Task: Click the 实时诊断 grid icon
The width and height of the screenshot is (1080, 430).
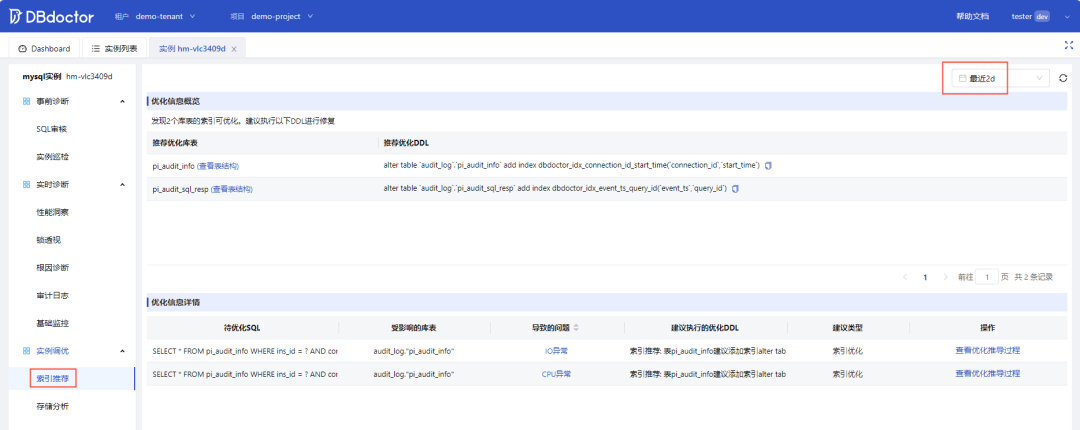Action: pyautogui.click(x=26, y=185)
